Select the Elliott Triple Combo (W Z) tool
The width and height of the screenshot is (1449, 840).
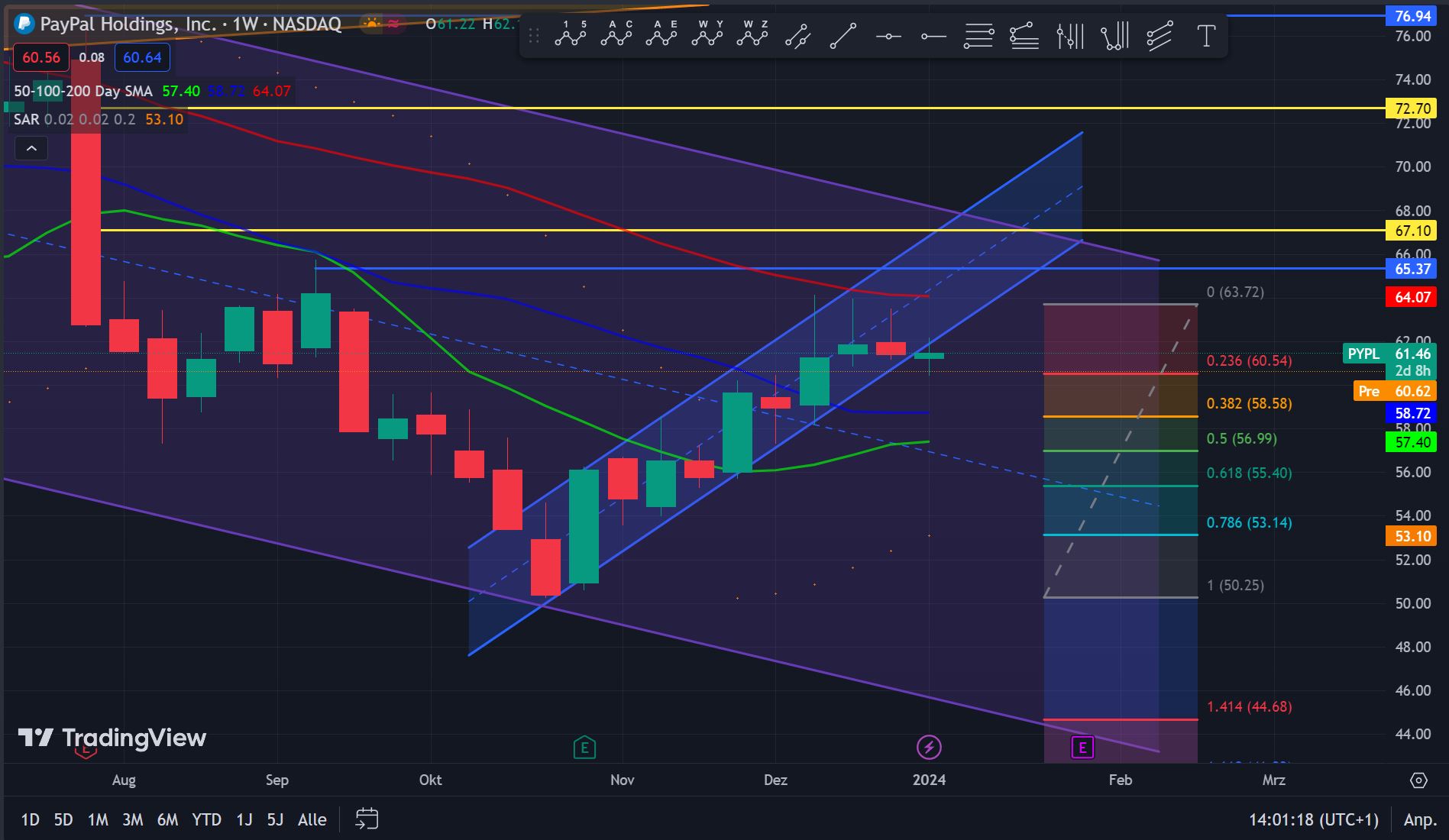[752, 35]
